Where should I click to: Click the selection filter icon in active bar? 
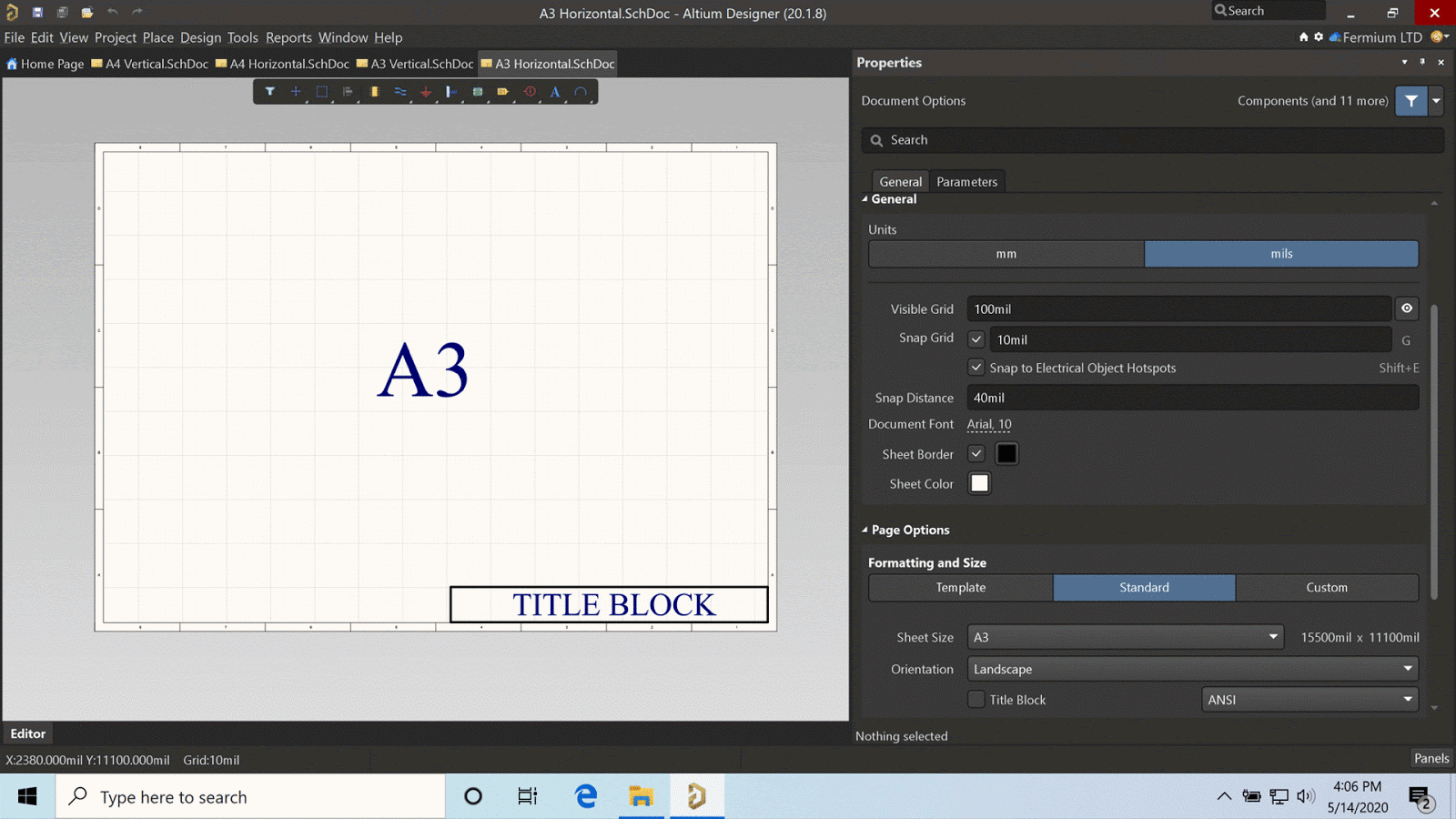tap(270, 92)
